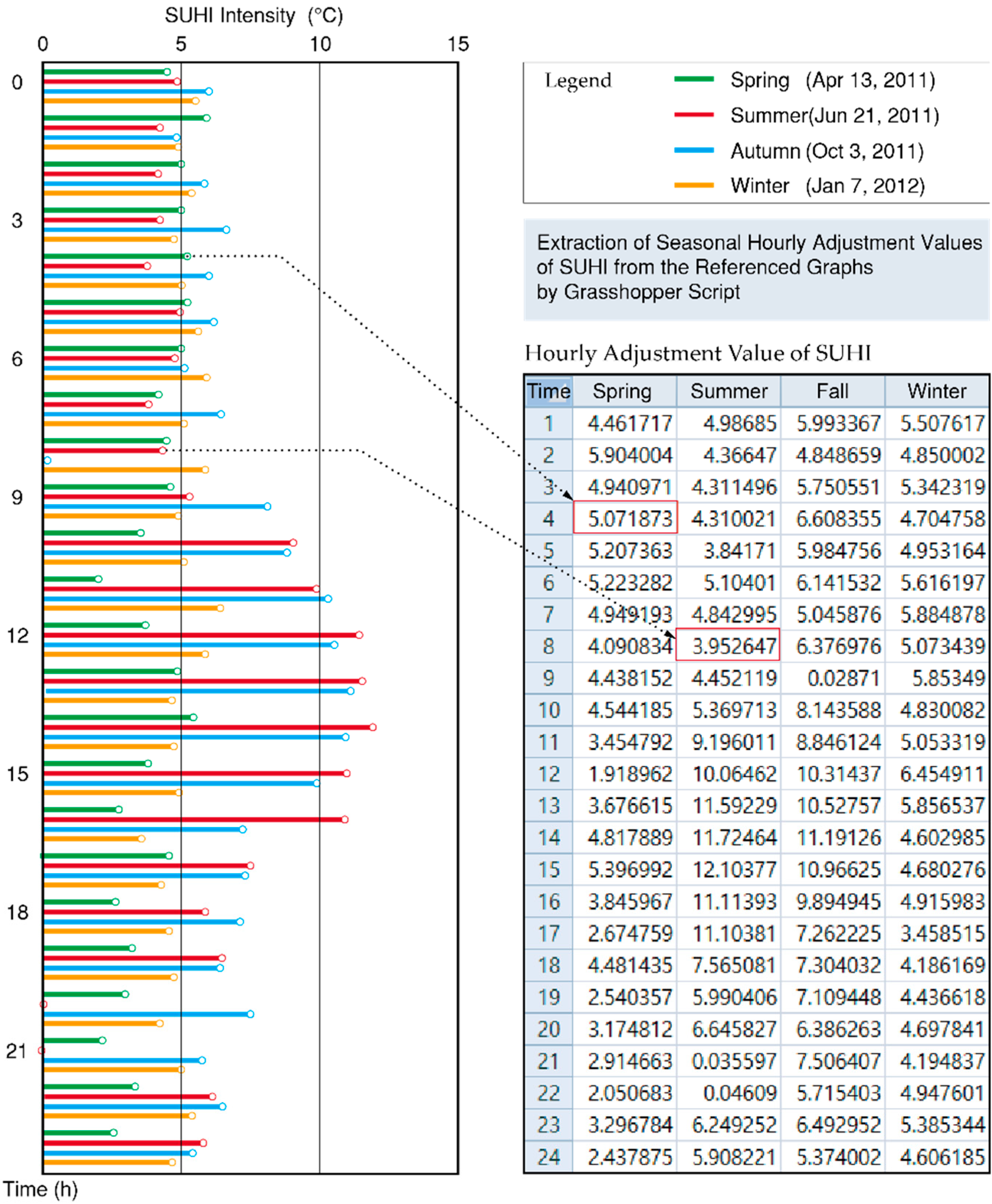Select the Spring column header
Viewport: 992px width, 1204px height.
pyautogui.click(x=622, y=391)
